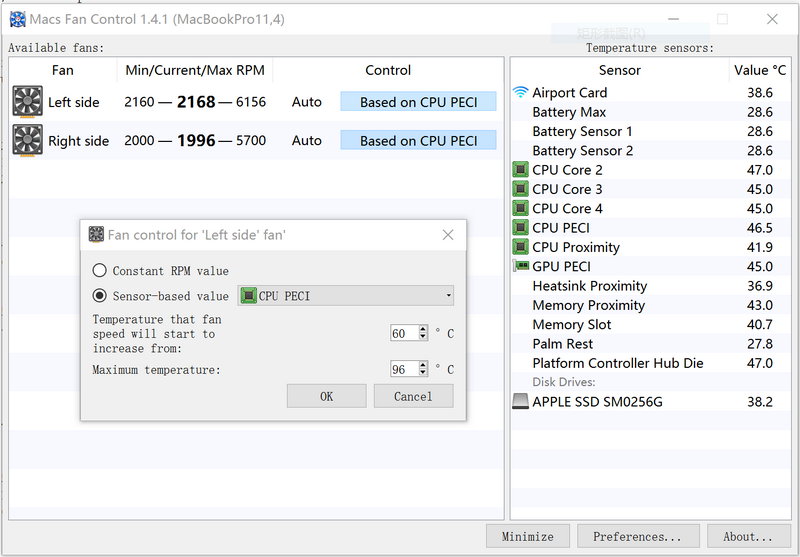Click the Value °C column header
The height and width of the screenshot is (557, 800).
[759, 70]
